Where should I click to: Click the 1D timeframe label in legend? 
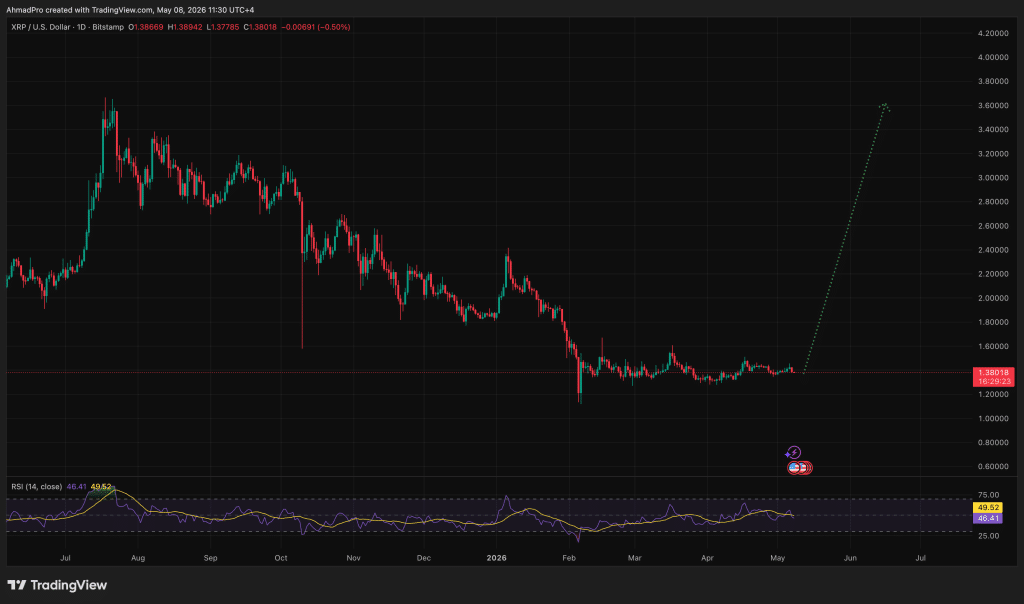click(82, 27)
